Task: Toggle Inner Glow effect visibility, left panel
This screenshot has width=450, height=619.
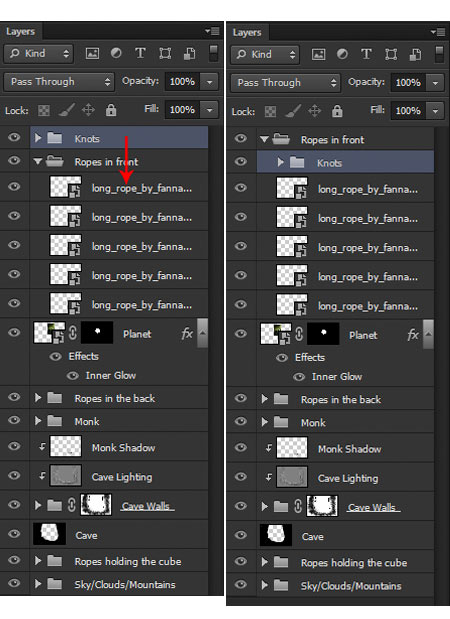Action: tap(73, 375)
